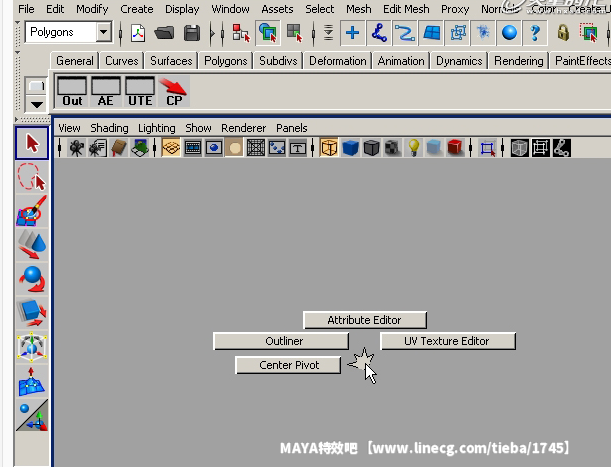Toggle the curves selection mask icon
This screenshot has height=467, width=611.
coord(405,33)
